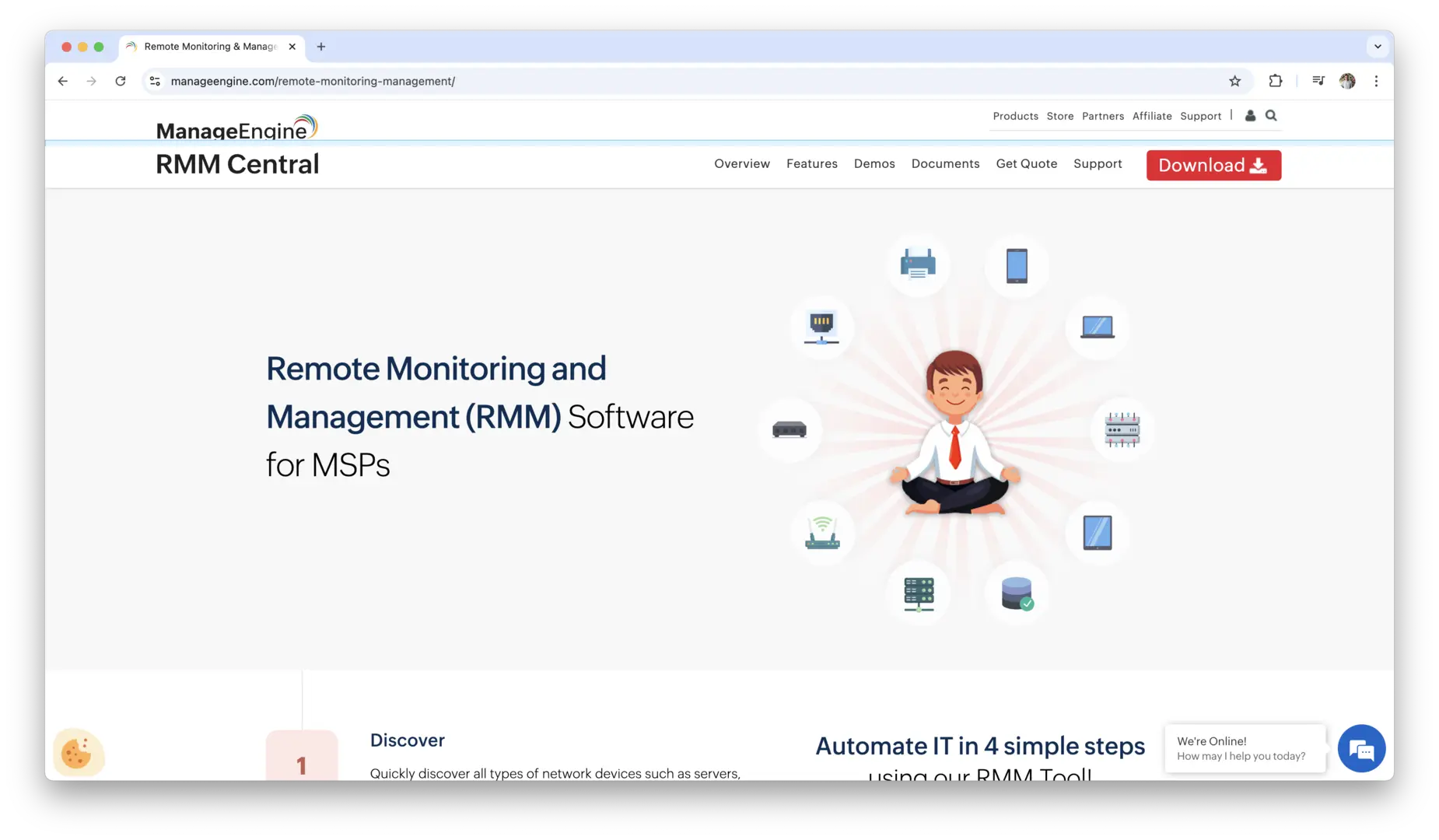Viewport: 1439px width, 840px height.
Task: Click the red Download button
Action: pos(1213,166)
